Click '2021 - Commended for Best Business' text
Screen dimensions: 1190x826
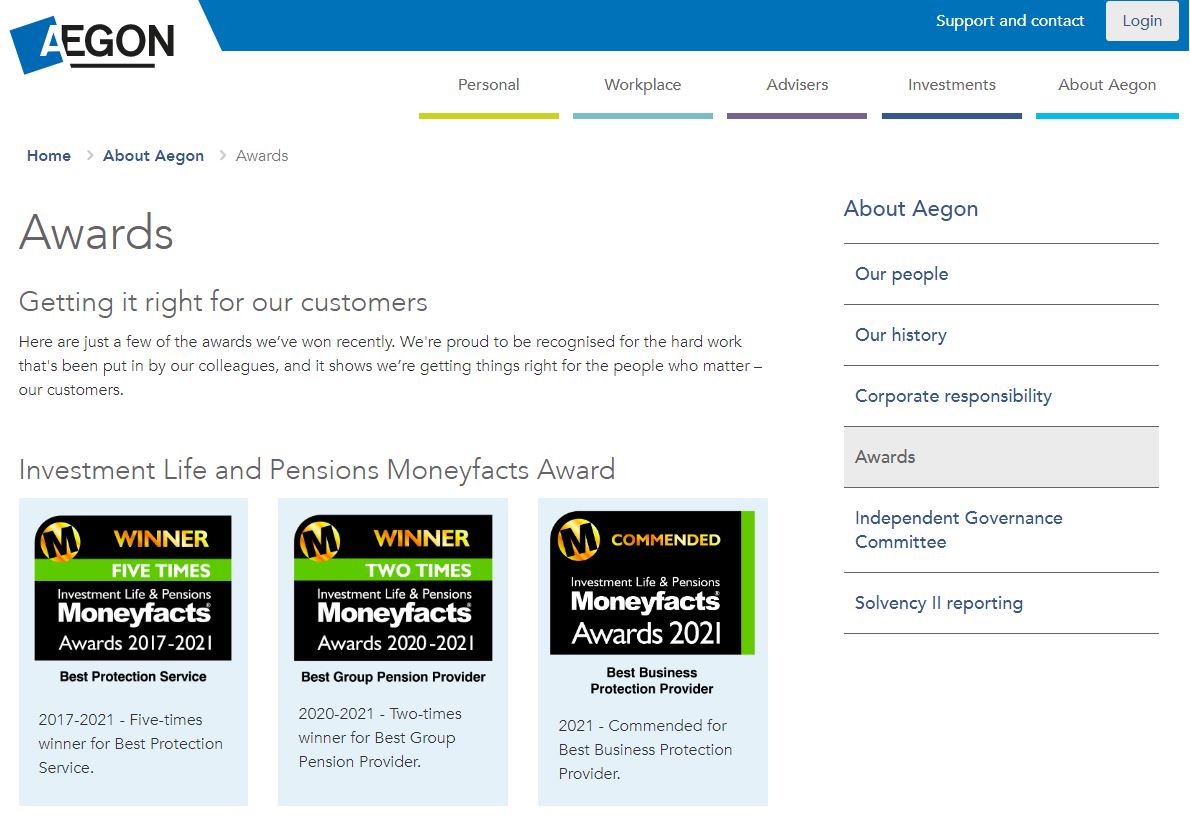click(x=645, y=749)
